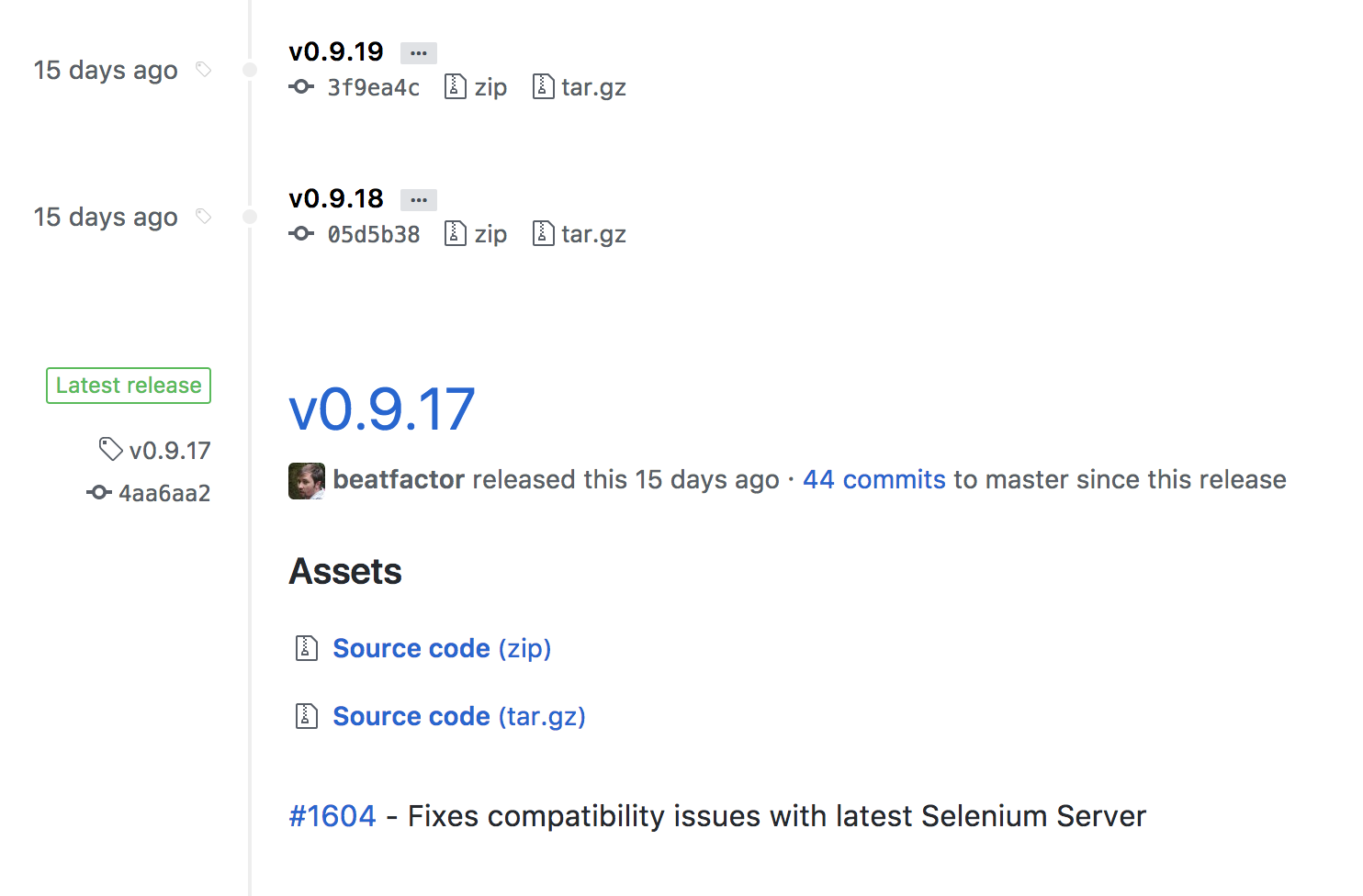Click the commit icon beside 05d5b38
The width and height of the screenshot is (1363, 896).
[x=301, y=234]
